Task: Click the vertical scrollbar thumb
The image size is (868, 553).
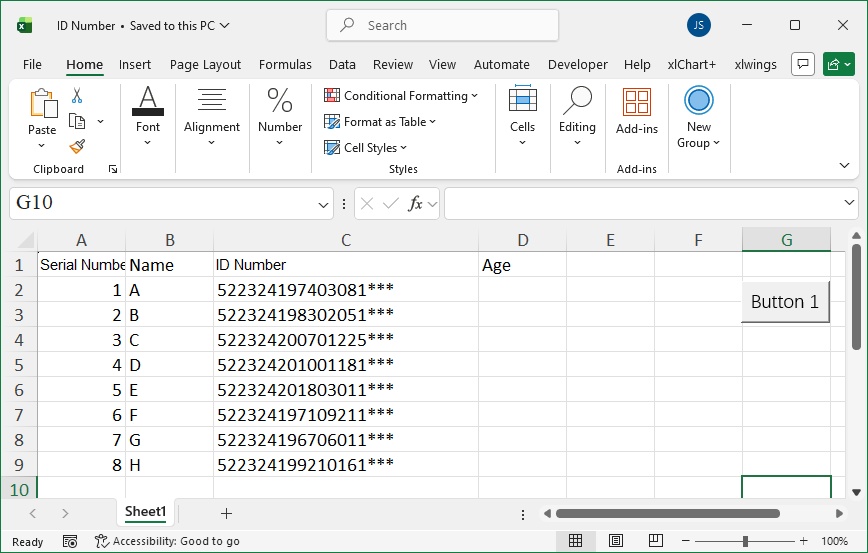Action: [856, 297]
